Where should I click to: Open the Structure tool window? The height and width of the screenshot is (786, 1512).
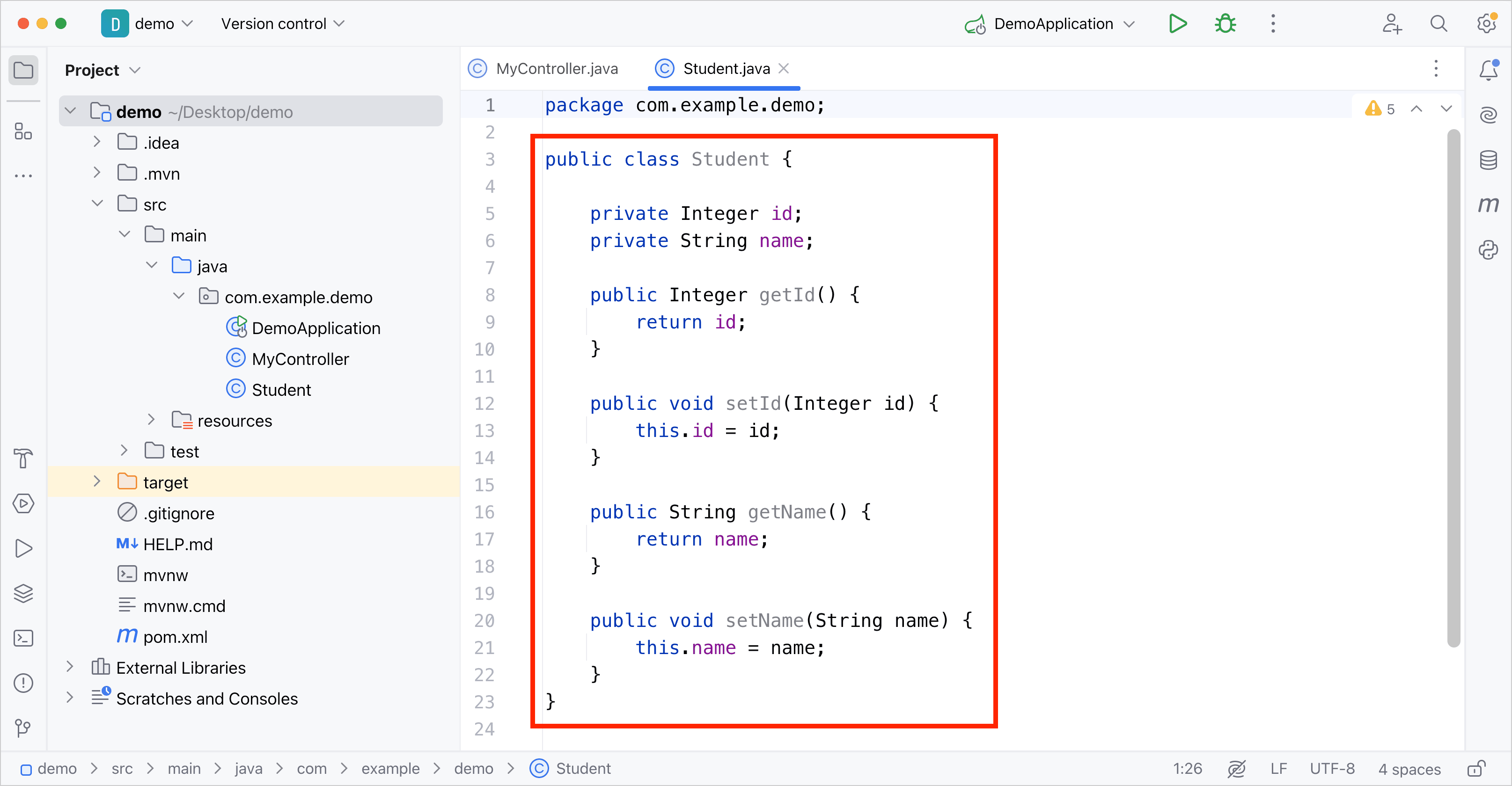23,131
